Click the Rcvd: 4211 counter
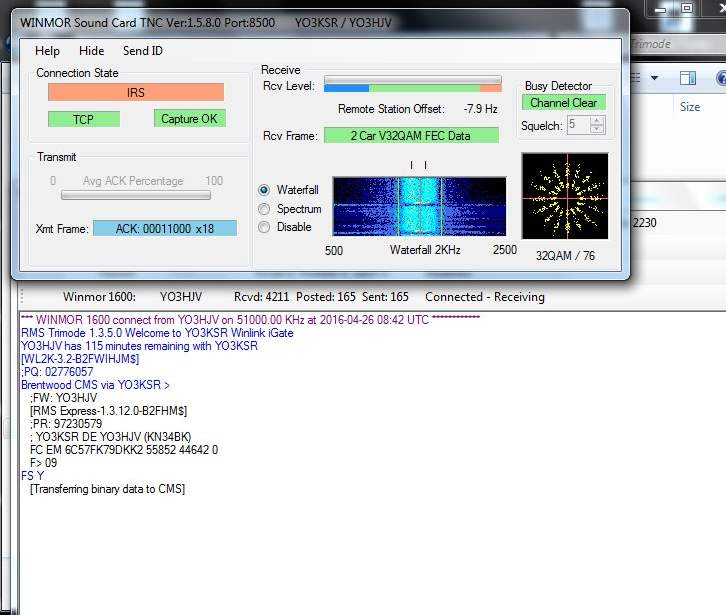This screenshot has width=726, height=615. (x=261, y=297)
